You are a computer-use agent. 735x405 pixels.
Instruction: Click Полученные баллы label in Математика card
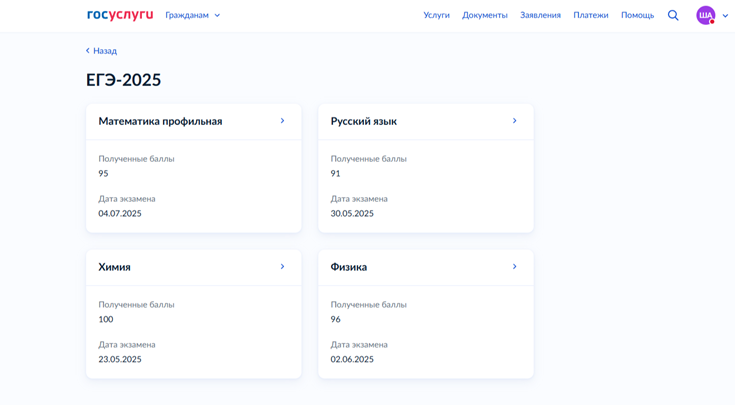pyautogui.click(x=136, y=159)
